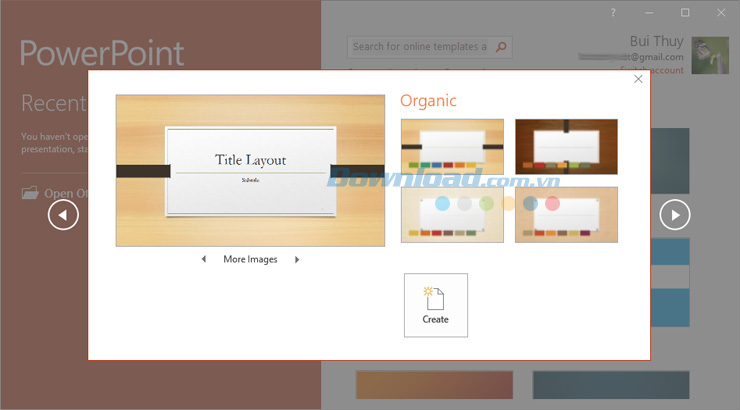
Task: Maximize the PowerPoint window
Action: click(x=685, y=13)
